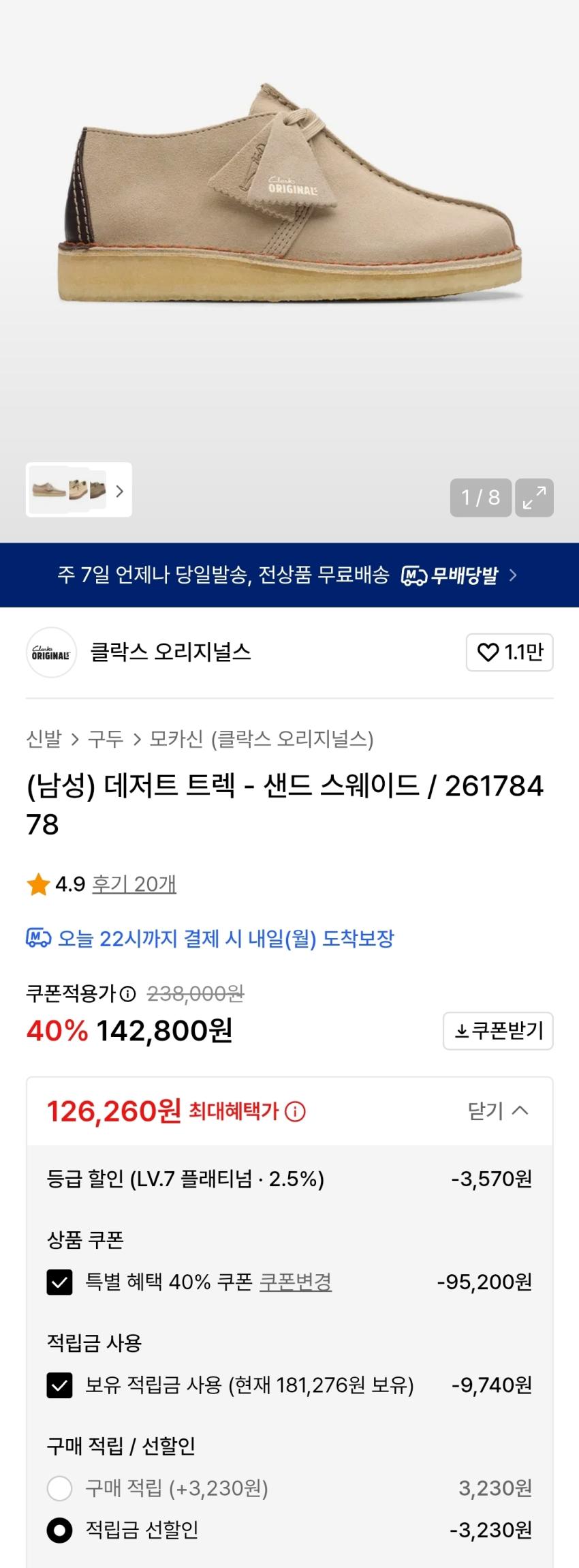Open 모카신 breadcrumb category

tap(176, 739)
